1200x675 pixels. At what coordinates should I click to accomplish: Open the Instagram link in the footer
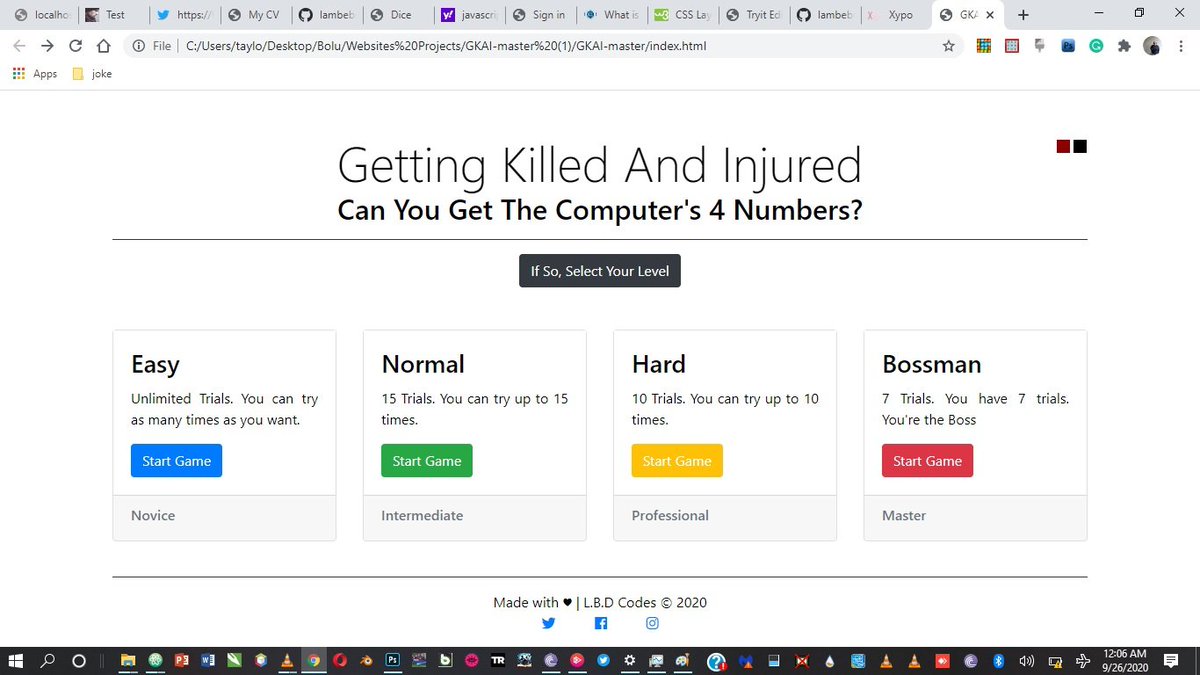pos(652,623)
